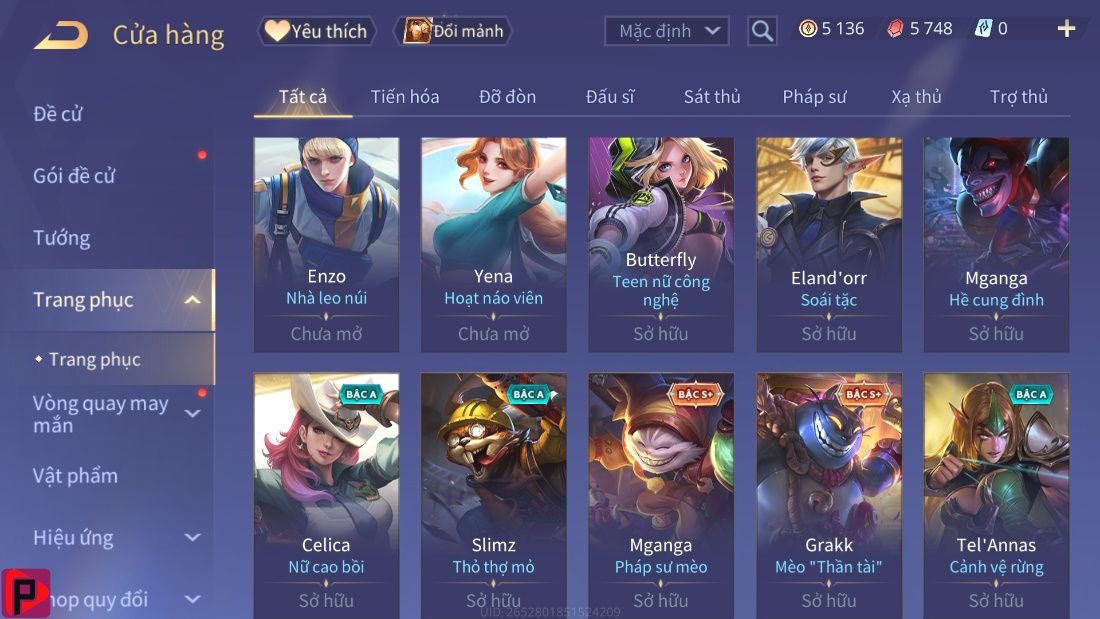Switch to the Sát thủ tab

pyautogui.click(x=712, y=97)
